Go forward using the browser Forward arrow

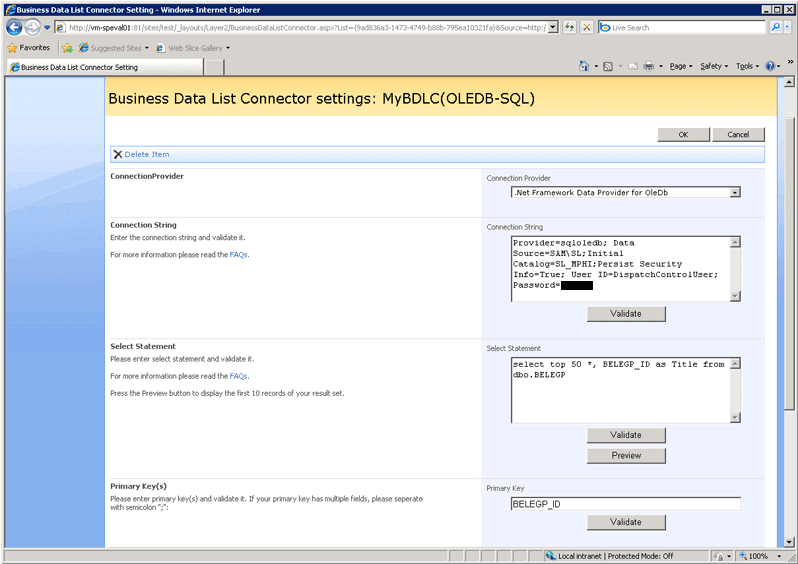click(33, 27)
